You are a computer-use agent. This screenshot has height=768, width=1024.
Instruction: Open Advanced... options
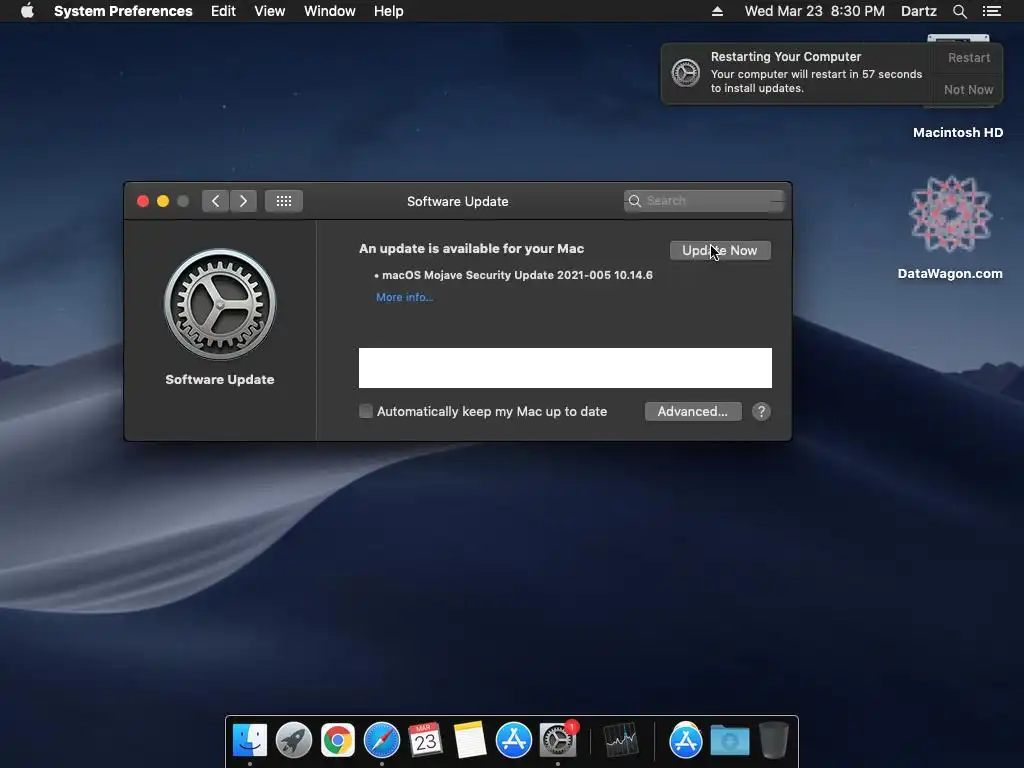click(693, 411)
